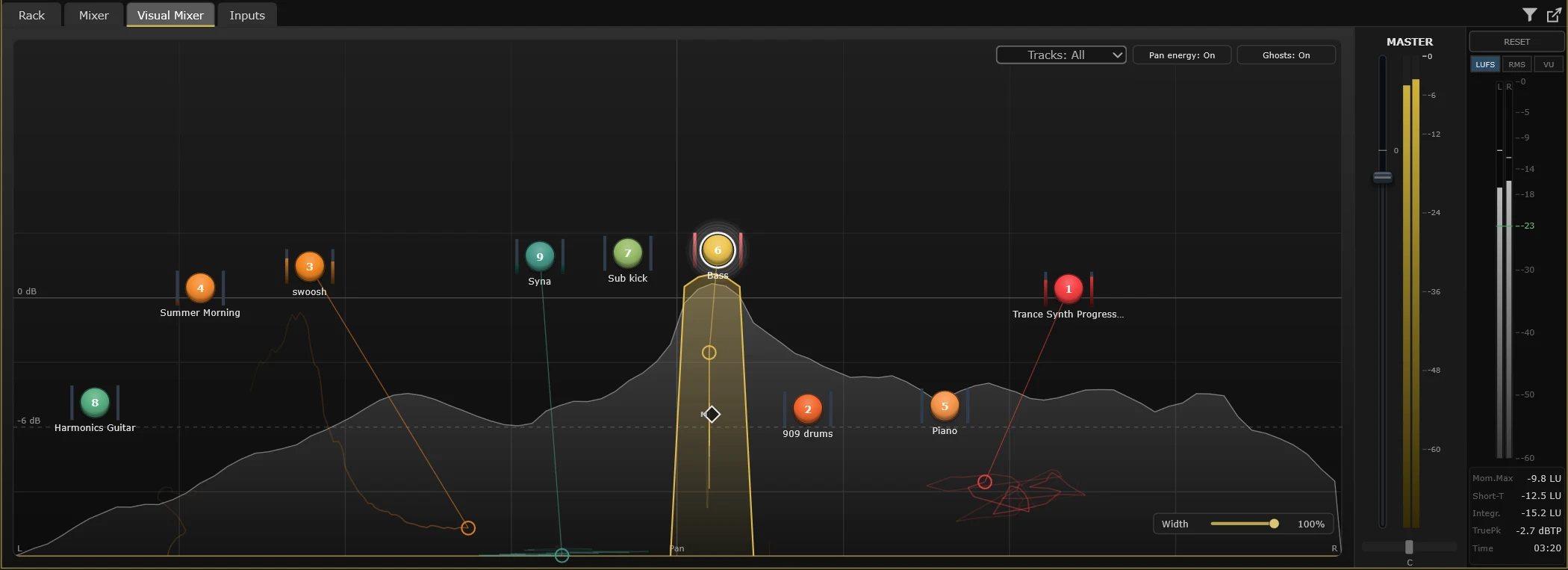Click the 909 drums track label
The width and height of the screenshot is (1568, 570).
[x=807, y=434]
